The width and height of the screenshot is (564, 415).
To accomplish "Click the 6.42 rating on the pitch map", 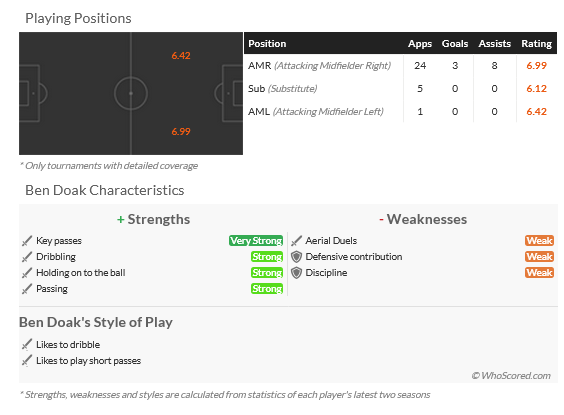I will coord(181,56).
